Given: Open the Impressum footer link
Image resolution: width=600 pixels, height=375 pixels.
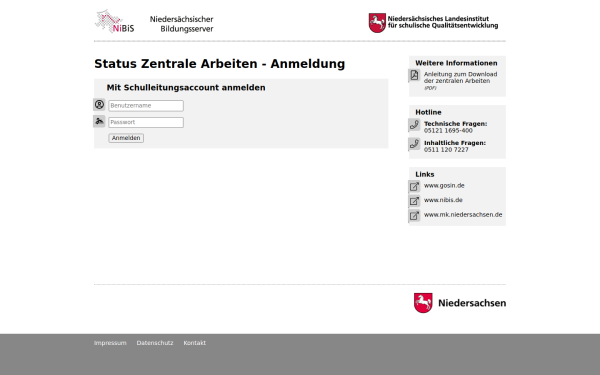Looking at the screenshot, I should point(110,343).
